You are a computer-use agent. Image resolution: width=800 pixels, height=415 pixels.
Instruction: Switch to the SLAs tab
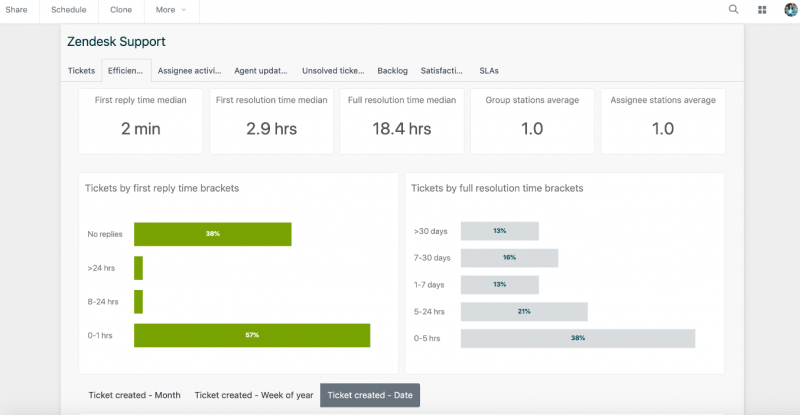tap(489, 70)
